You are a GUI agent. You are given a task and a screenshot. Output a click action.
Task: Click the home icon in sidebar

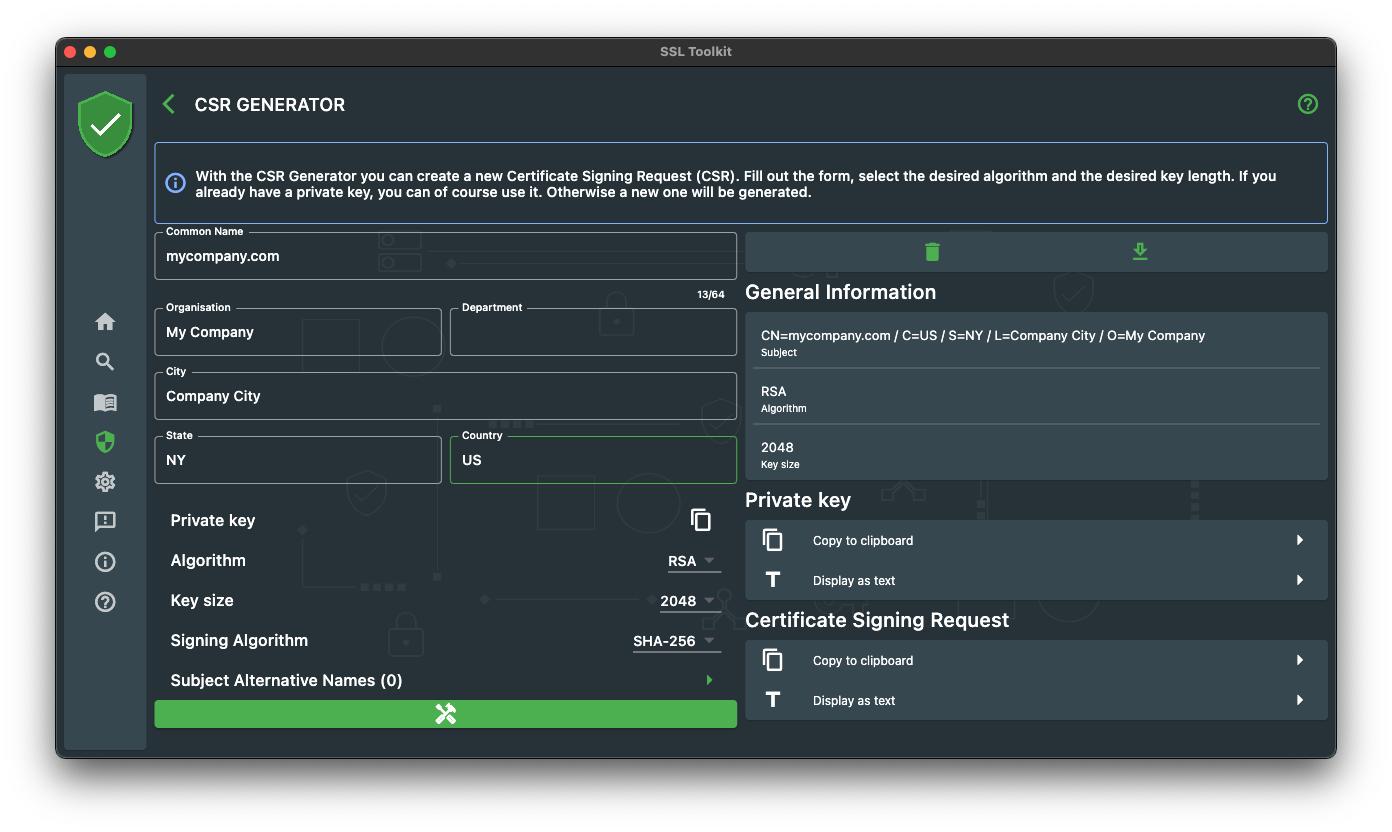(x=105, y=322)
